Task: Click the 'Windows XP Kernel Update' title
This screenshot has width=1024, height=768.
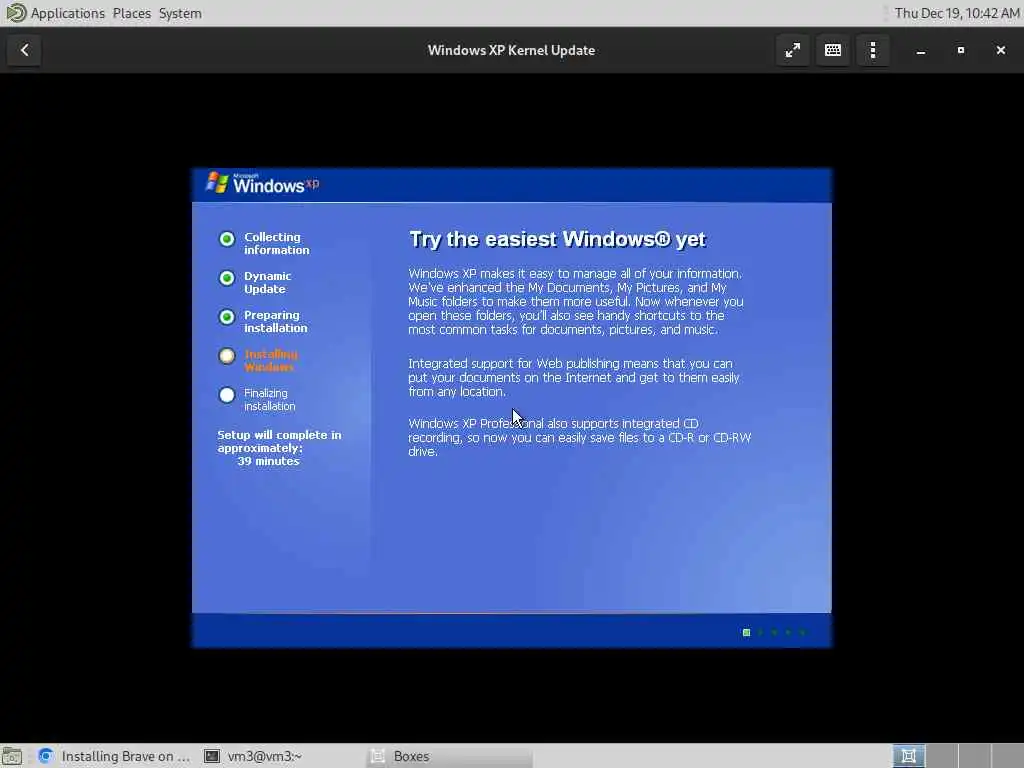Action: point(511,50)
